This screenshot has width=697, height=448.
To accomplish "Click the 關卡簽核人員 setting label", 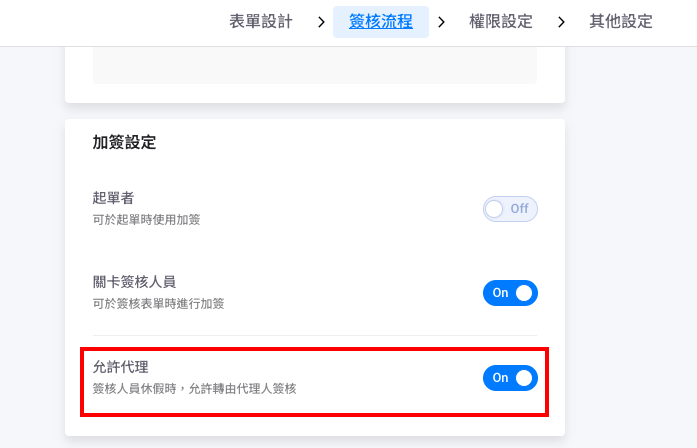I will 134,282.
